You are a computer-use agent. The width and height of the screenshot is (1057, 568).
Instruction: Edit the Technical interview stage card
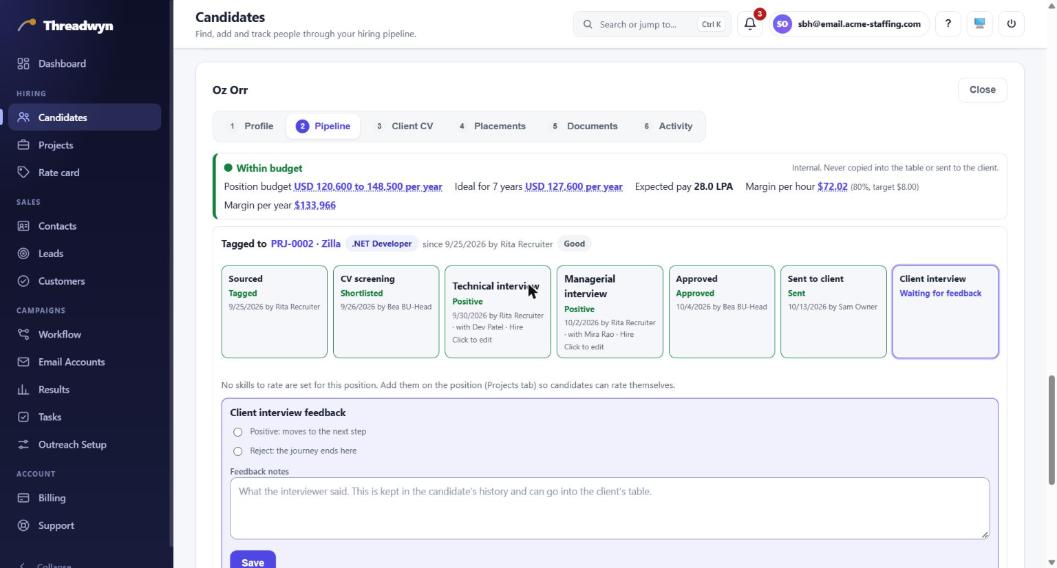497,311
